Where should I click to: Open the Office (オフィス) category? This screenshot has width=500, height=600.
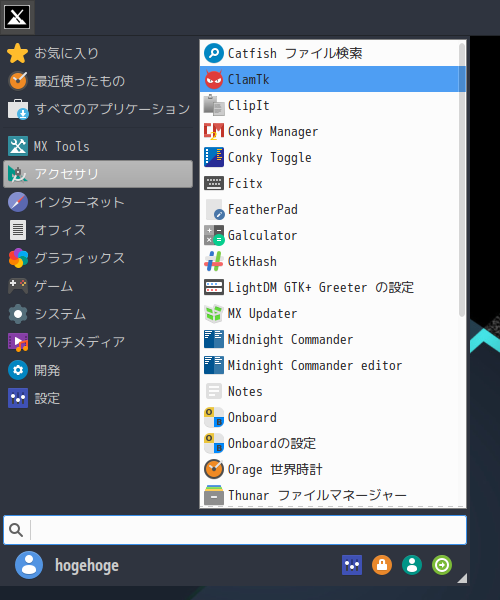98,230
